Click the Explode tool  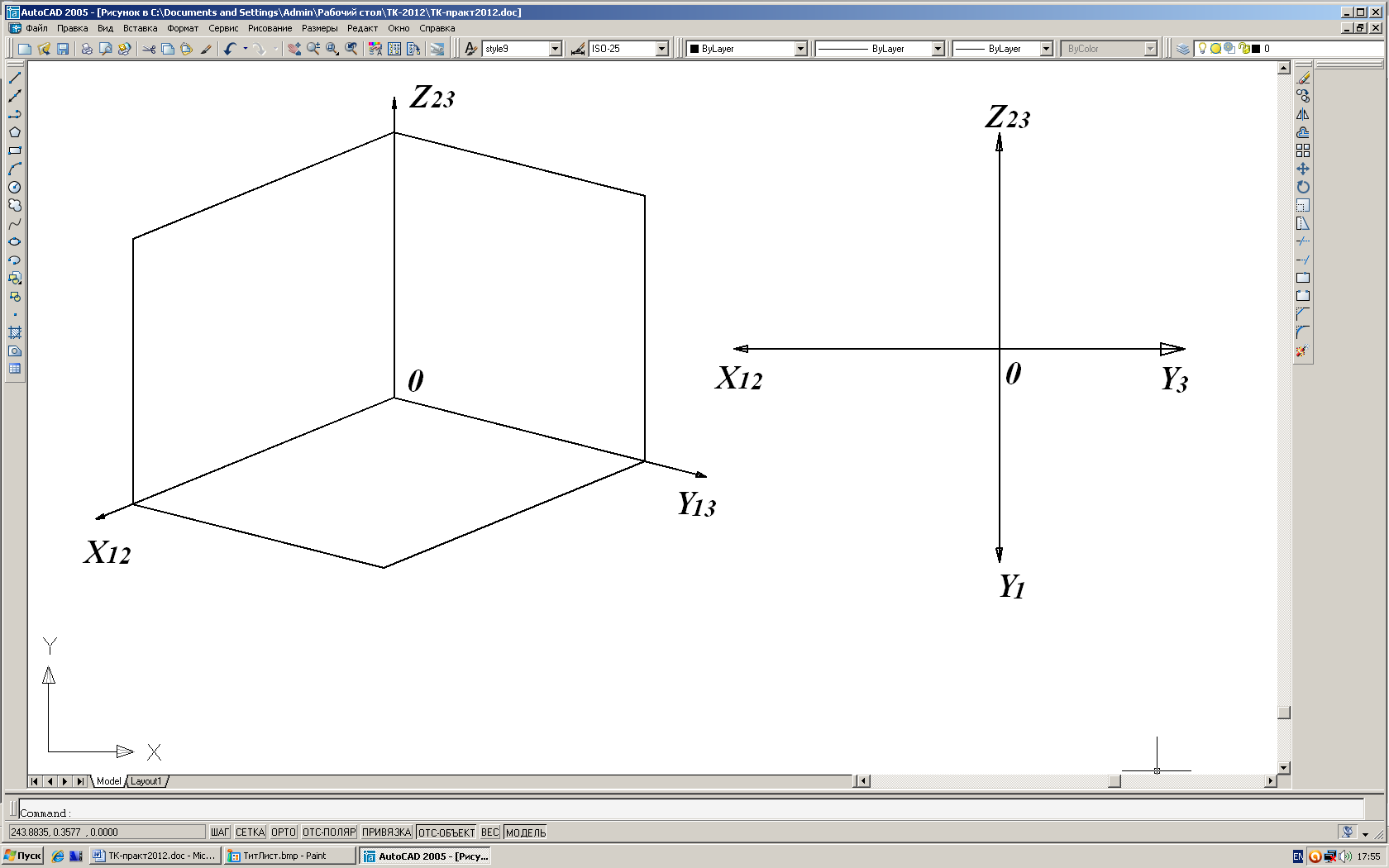[1303, 351]
